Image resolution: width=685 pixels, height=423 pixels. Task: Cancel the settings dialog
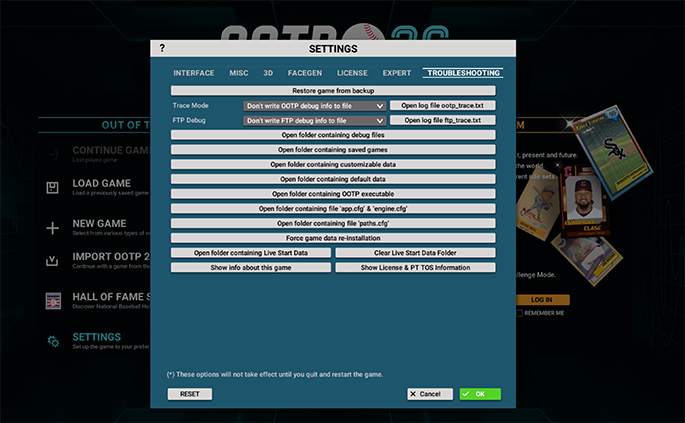430,394
